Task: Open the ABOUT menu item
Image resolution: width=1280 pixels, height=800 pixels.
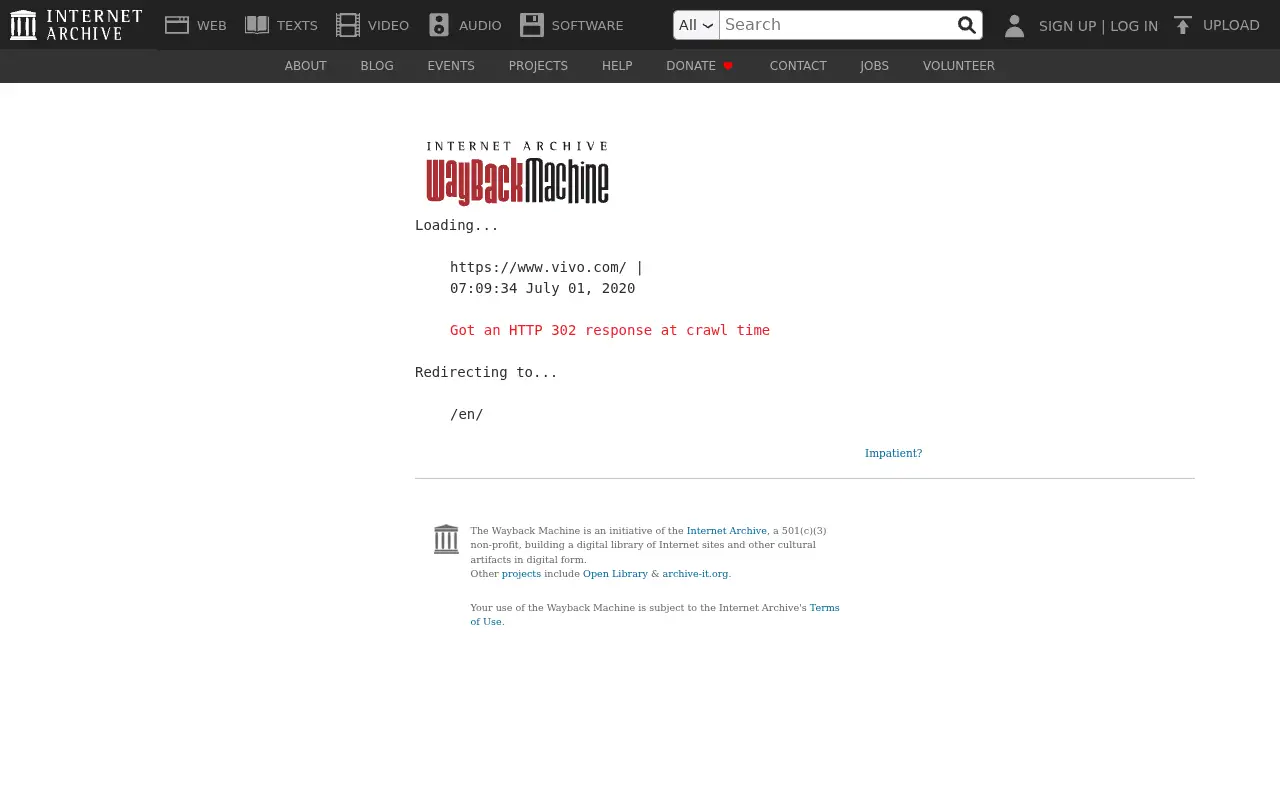Action: (x=305, y=66)
